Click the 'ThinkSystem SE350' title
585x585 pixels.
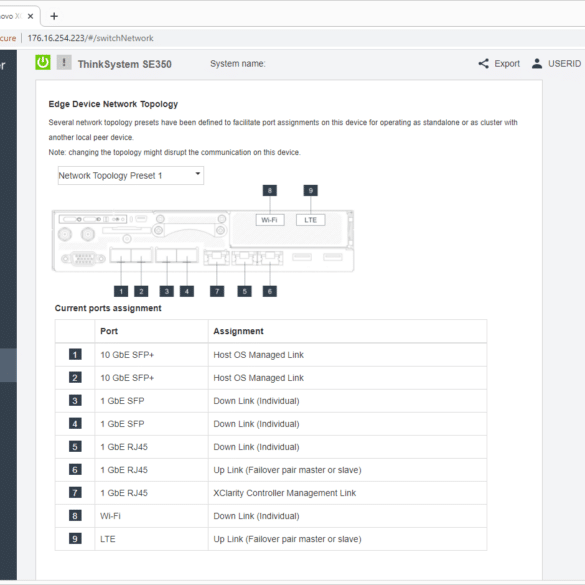point(125,64)
